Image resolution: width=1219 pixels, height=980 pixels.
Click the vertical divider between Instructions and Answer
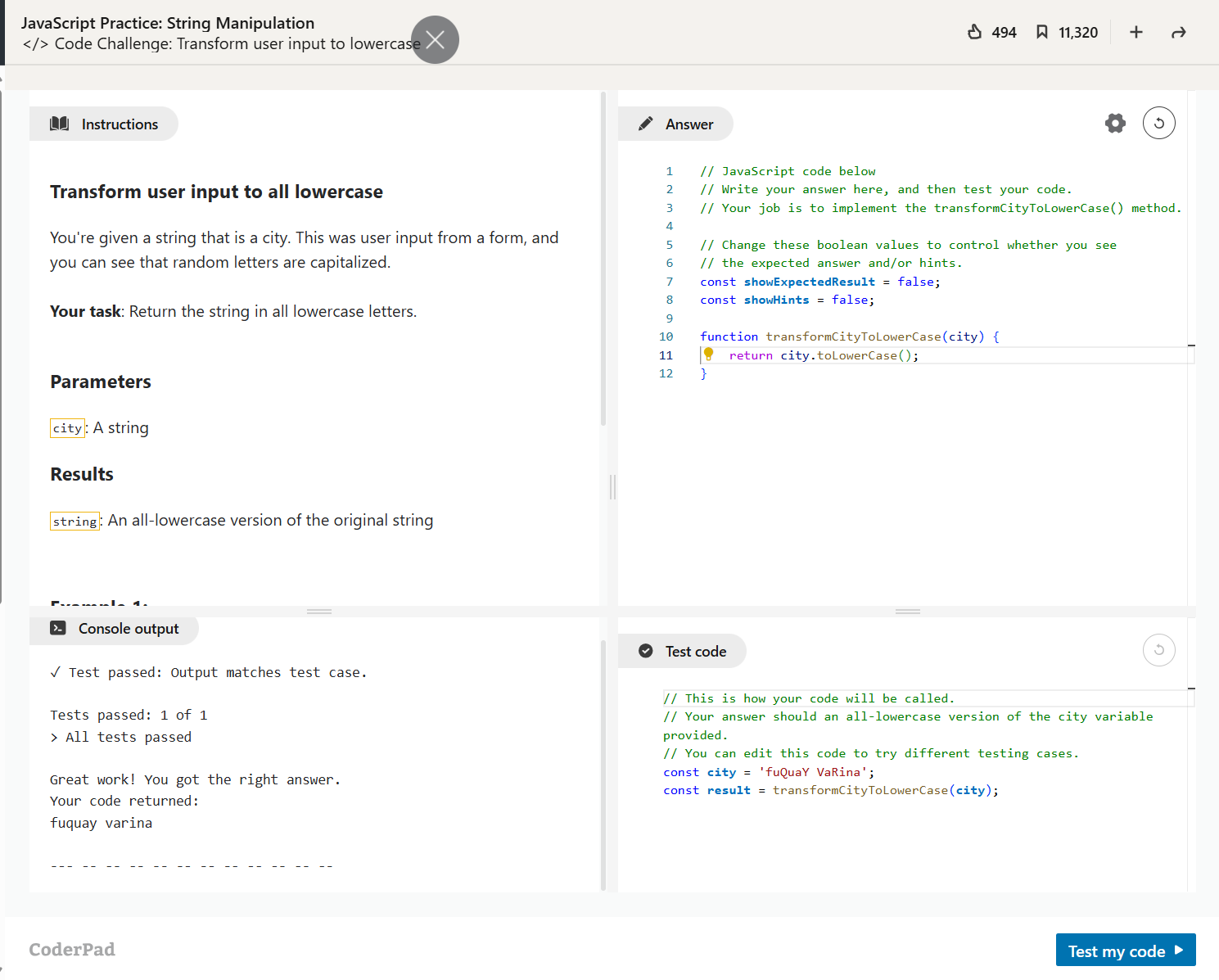pos(612,487)
